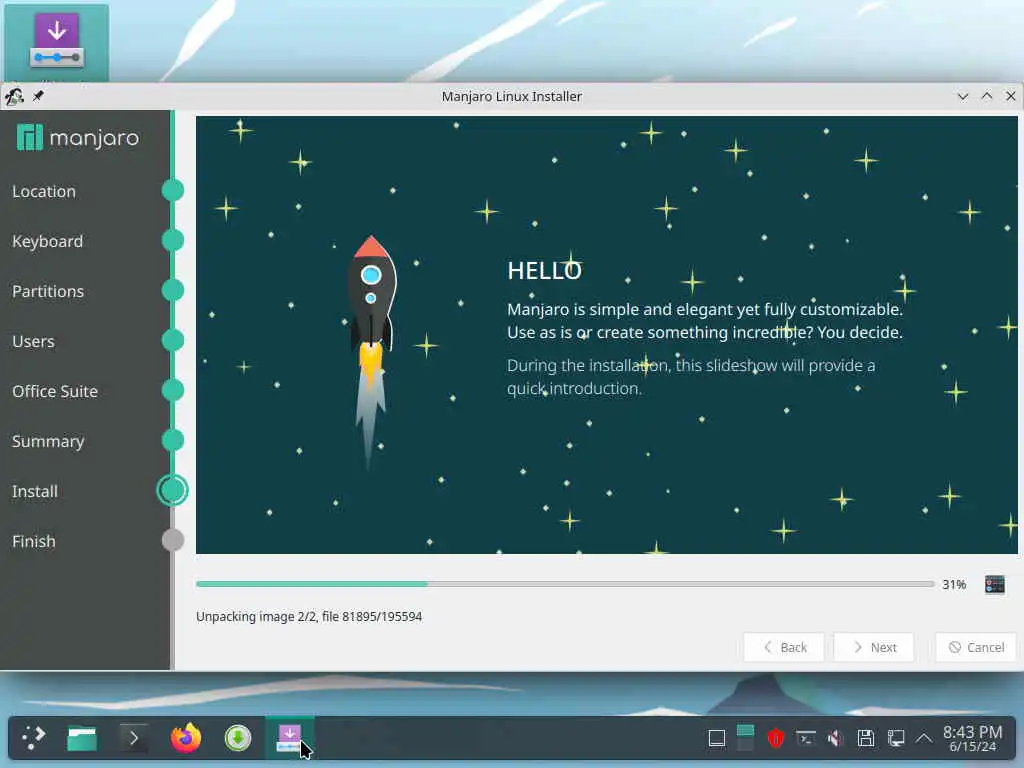Open the red shield tray icon
Image resolution: width=1024 pixels, height=768 pixels.
pos(775,739)
